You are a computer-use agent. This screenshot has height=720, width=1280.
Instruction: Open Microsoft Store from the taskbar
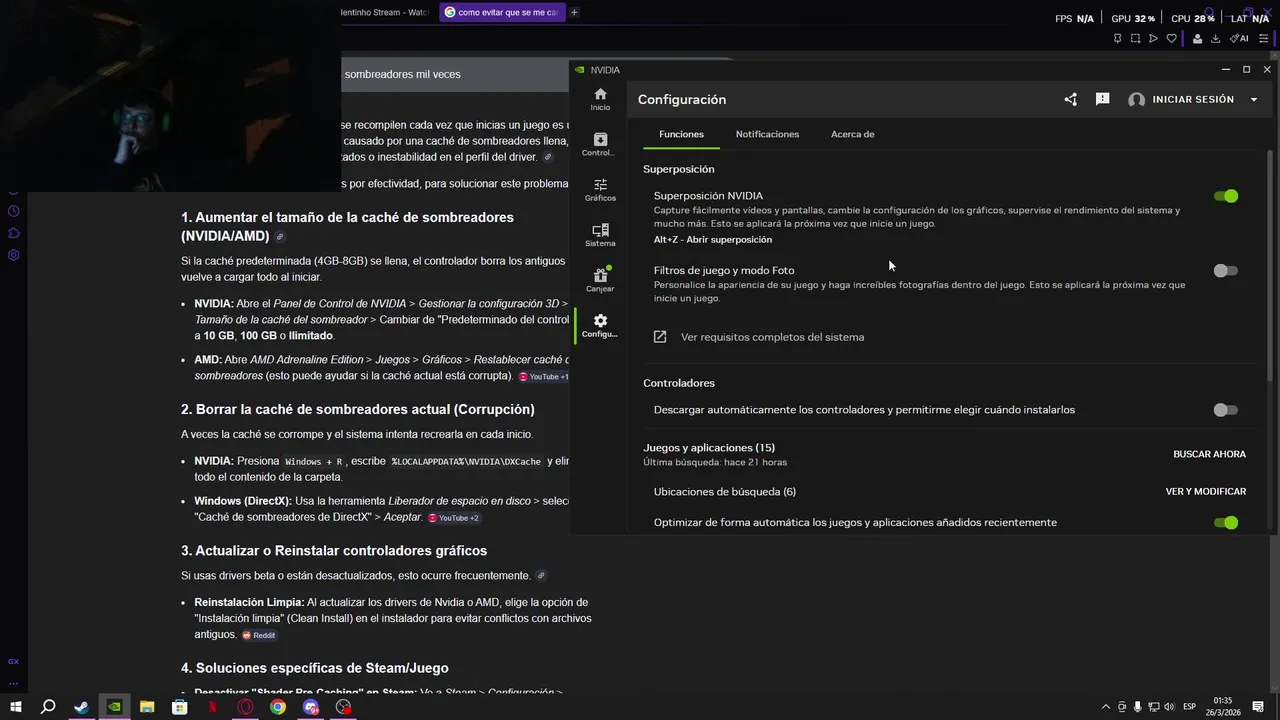pos(179,707)
